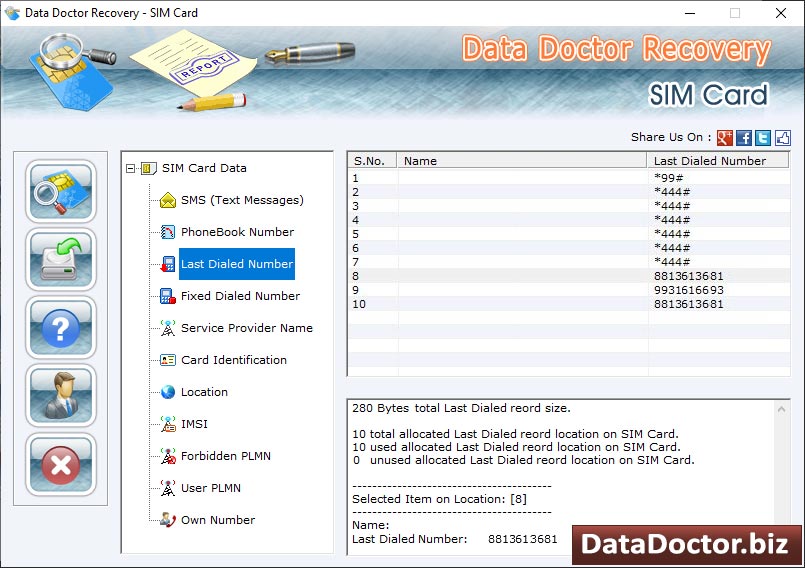Open Service Provider Name item
Viewport: 805px width, 568px height.
(x=246, y=328)
